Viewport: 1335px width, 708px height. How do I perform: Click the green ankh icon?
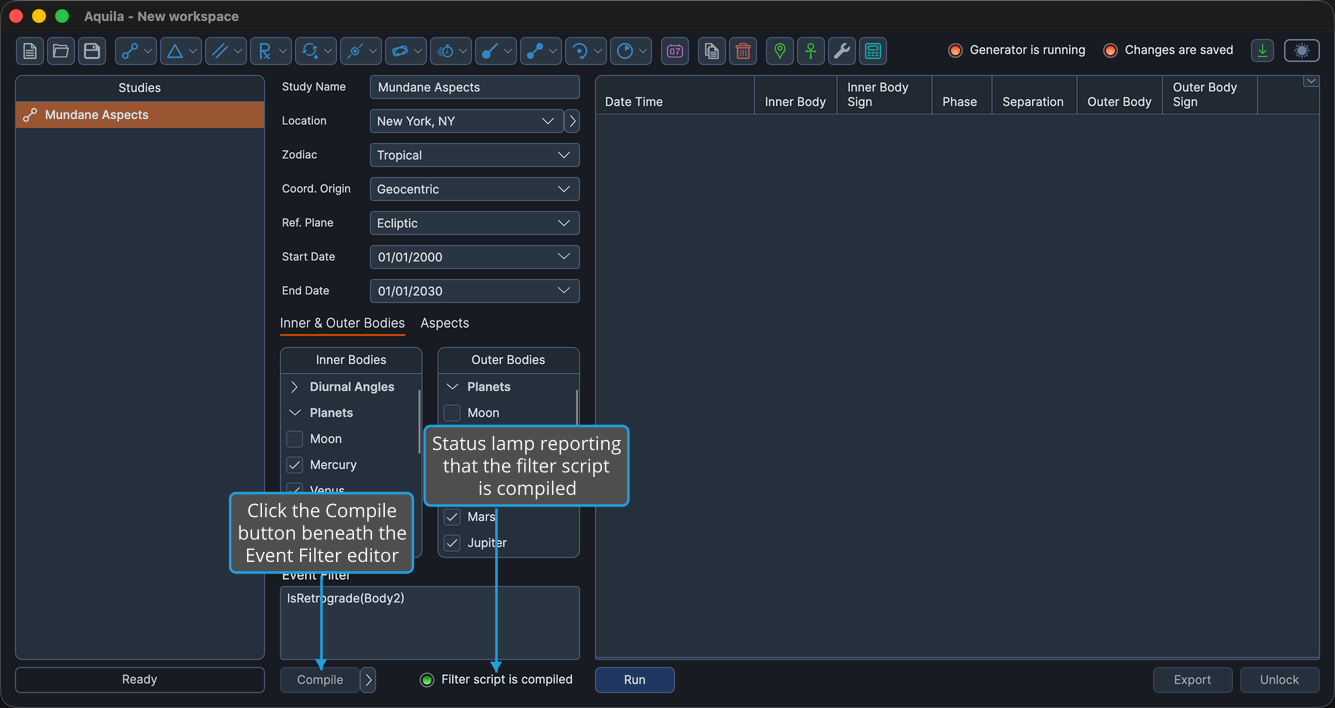[811, 51]
